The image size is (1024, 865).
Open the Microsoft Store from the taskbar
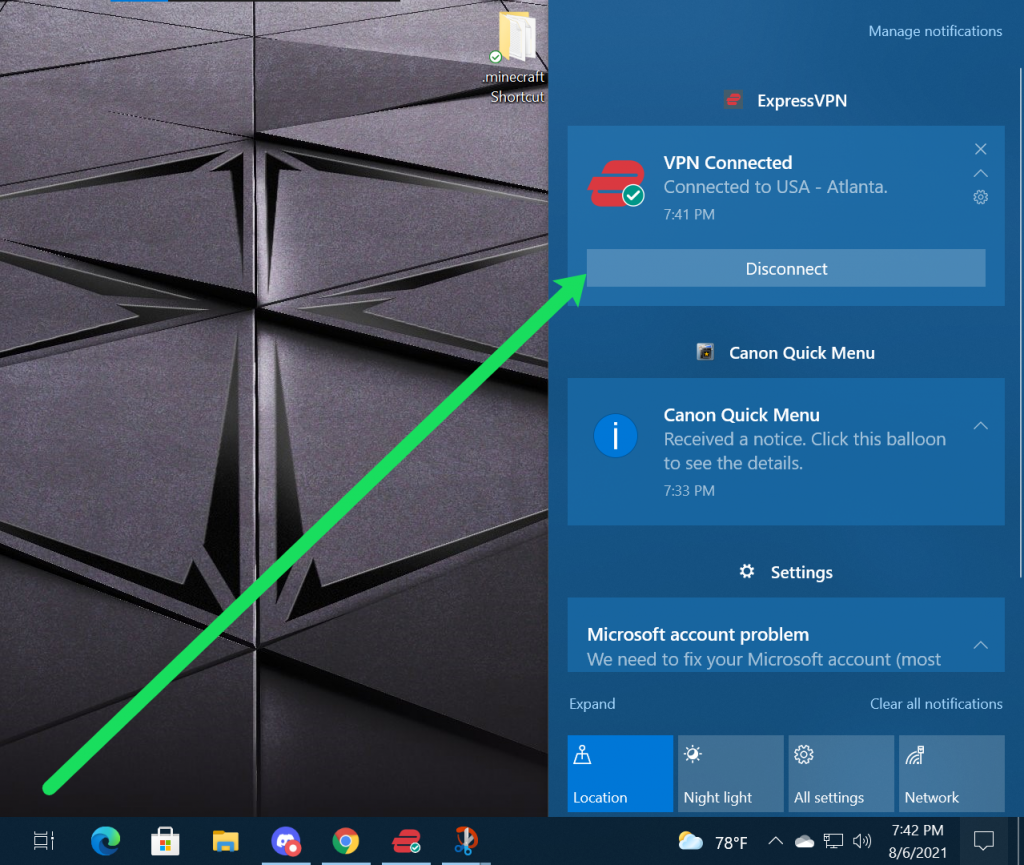click(165, 841)
